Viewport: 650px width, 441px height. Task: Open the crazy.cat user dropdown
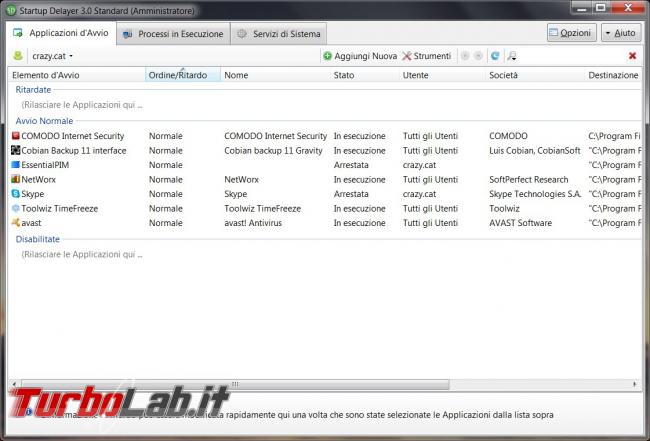[x=52, y=56]
